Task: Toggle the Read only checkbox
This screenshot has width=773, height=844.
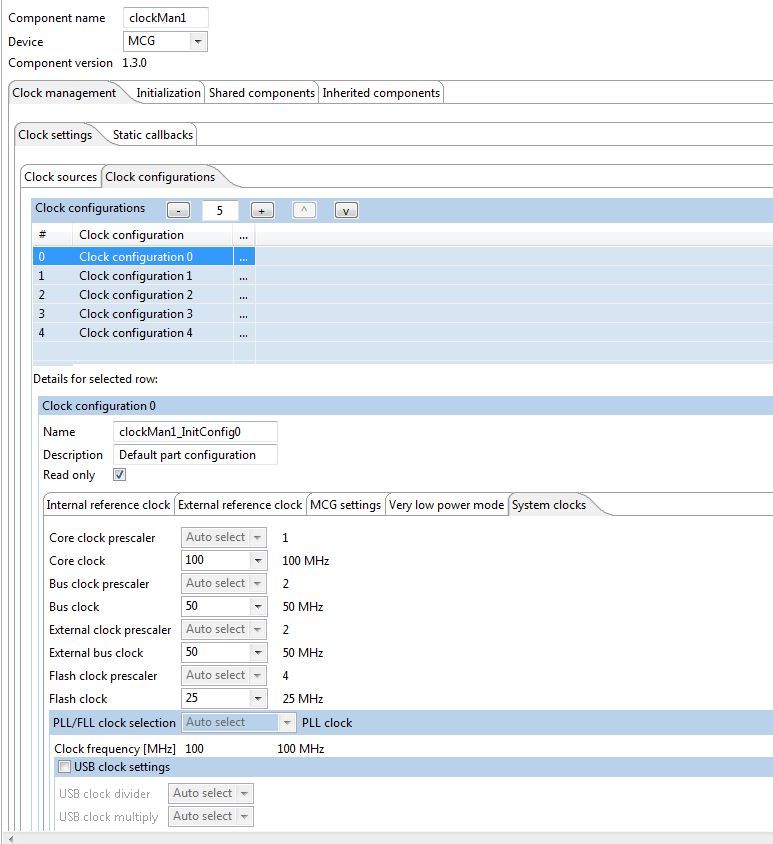Action: click(x=120, y=475)
